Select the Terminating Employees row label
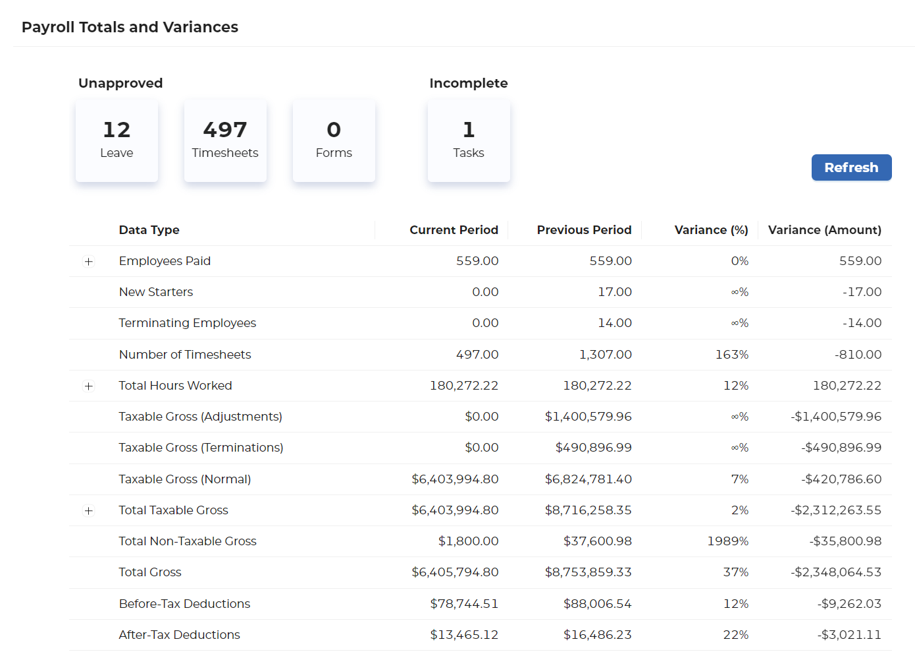This screenshot has height=658, width=915. pos(187,323)
